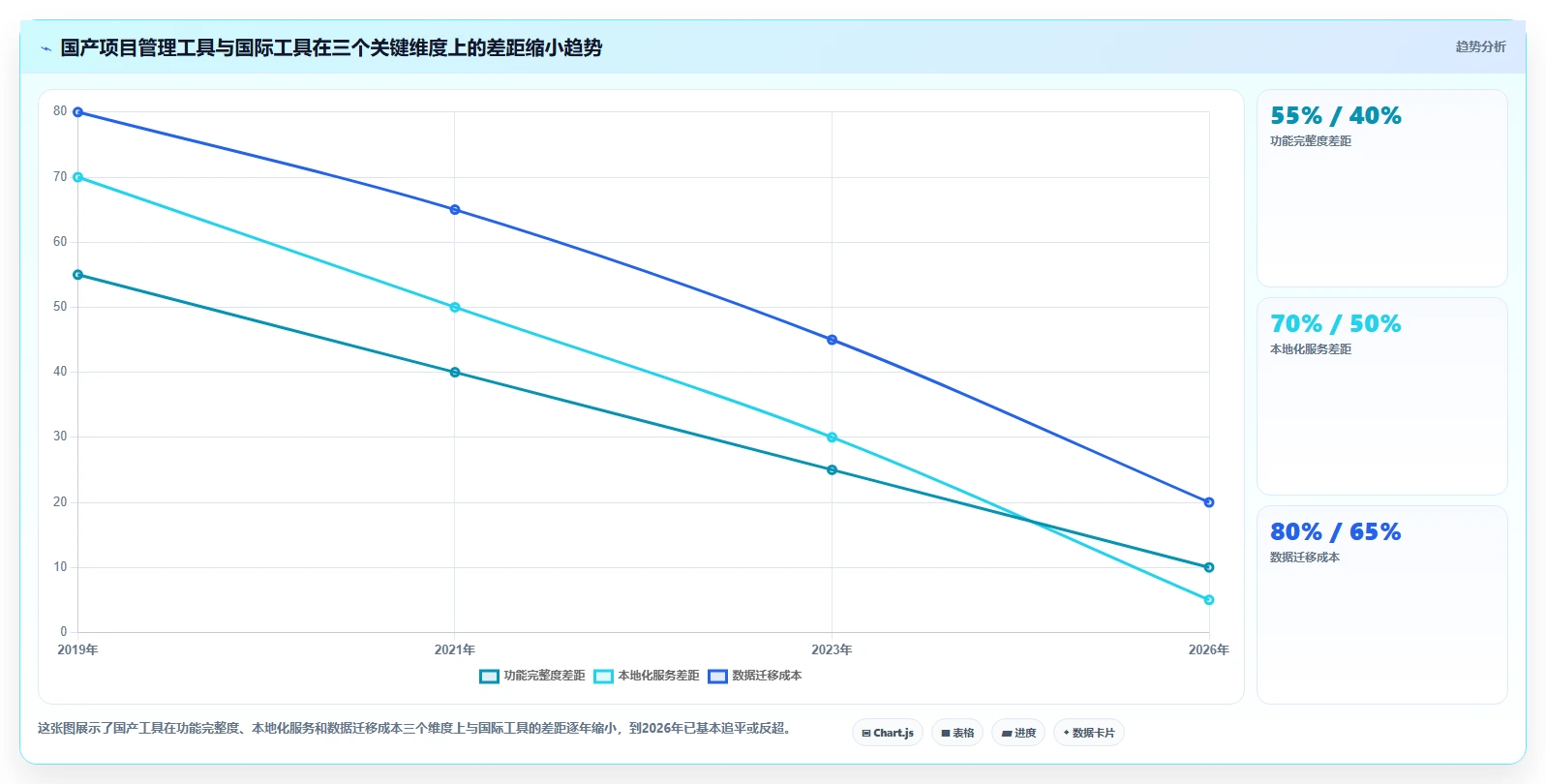Click the 2026年 功能完整度差距 point at 10

(1209, 567)
